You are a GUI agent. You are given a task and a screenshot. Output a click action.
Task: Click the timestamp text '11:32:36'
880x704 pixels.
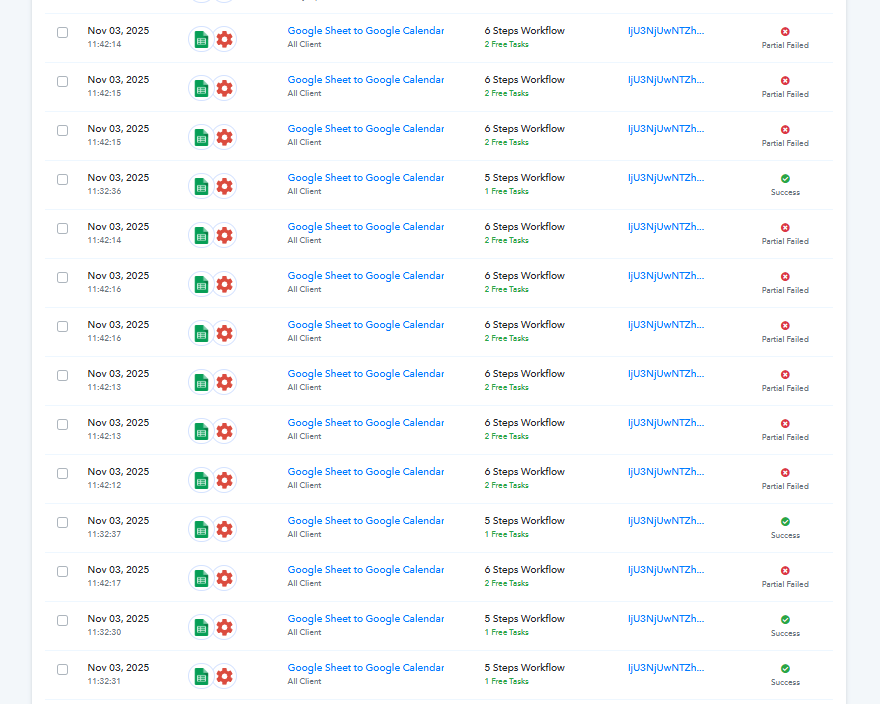104,191
